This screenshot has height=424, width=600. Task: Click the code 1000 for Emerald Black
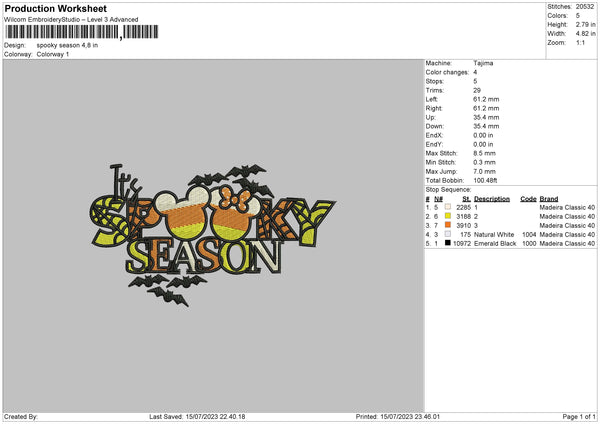tap(529, 243)
